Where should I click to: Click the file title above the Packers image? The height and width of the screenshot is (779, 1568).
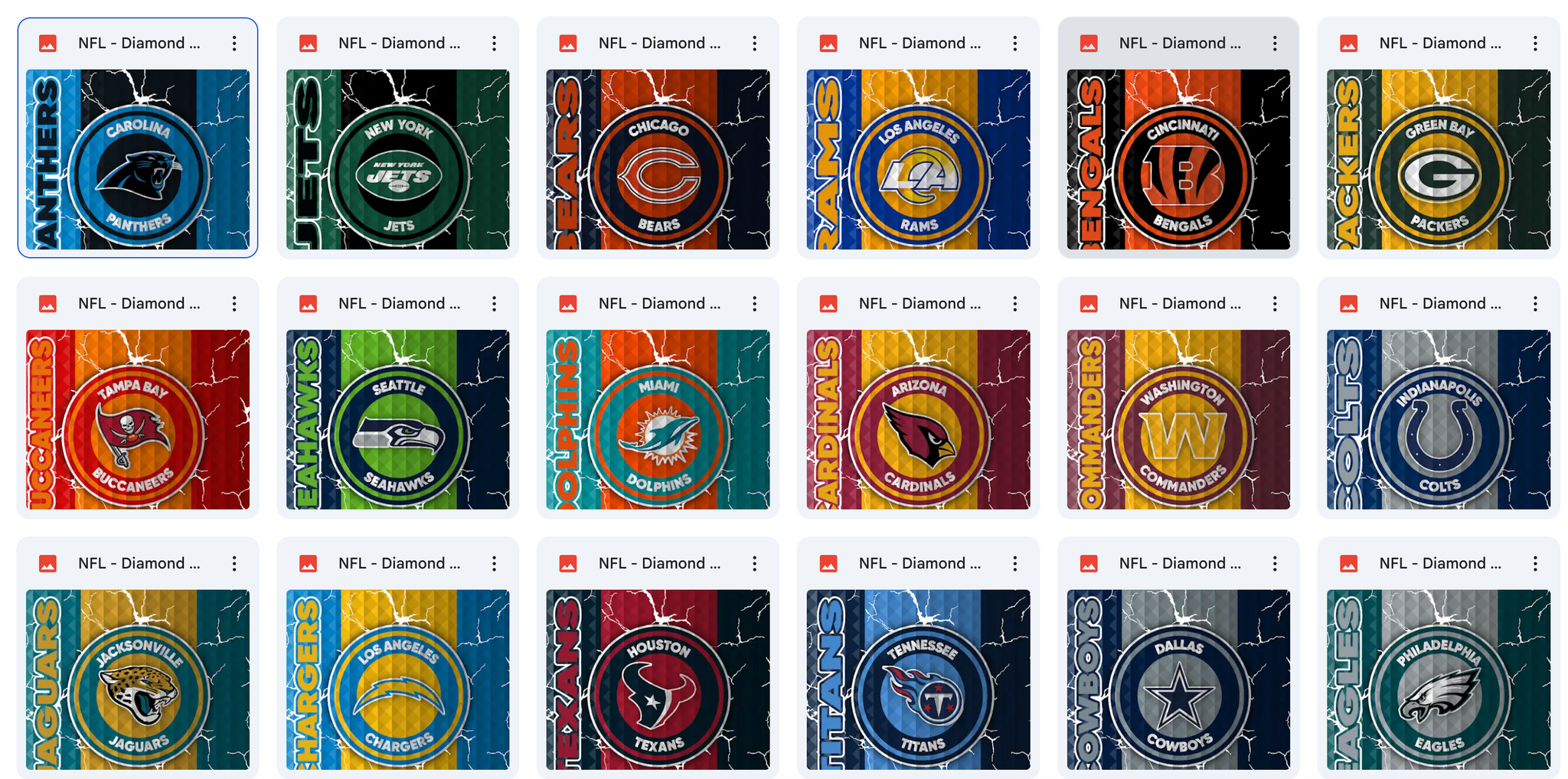[1440, 44]
